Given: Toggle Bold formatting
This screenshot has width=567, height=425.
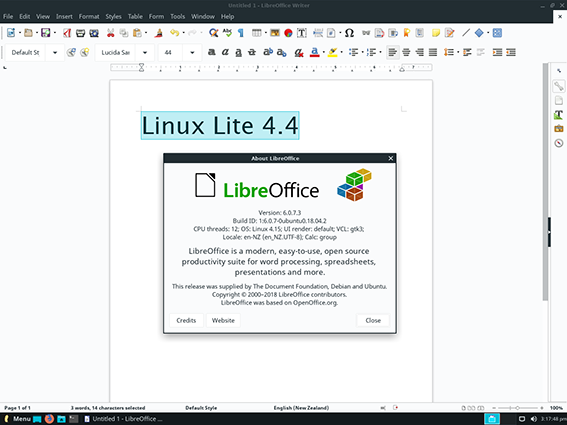Looking at the screenshot, I should click(212, 52).
